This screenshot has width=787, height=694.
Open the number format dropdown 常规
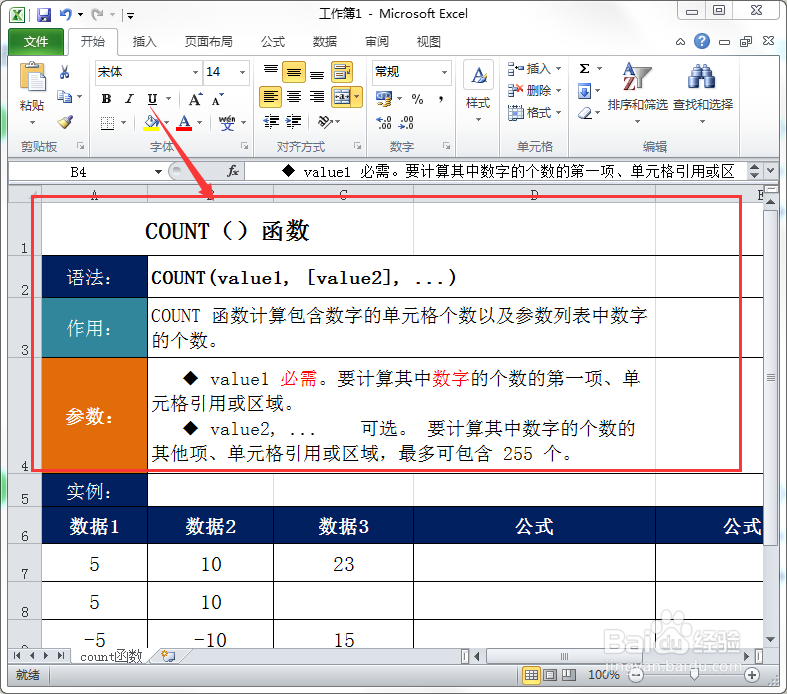444,72
